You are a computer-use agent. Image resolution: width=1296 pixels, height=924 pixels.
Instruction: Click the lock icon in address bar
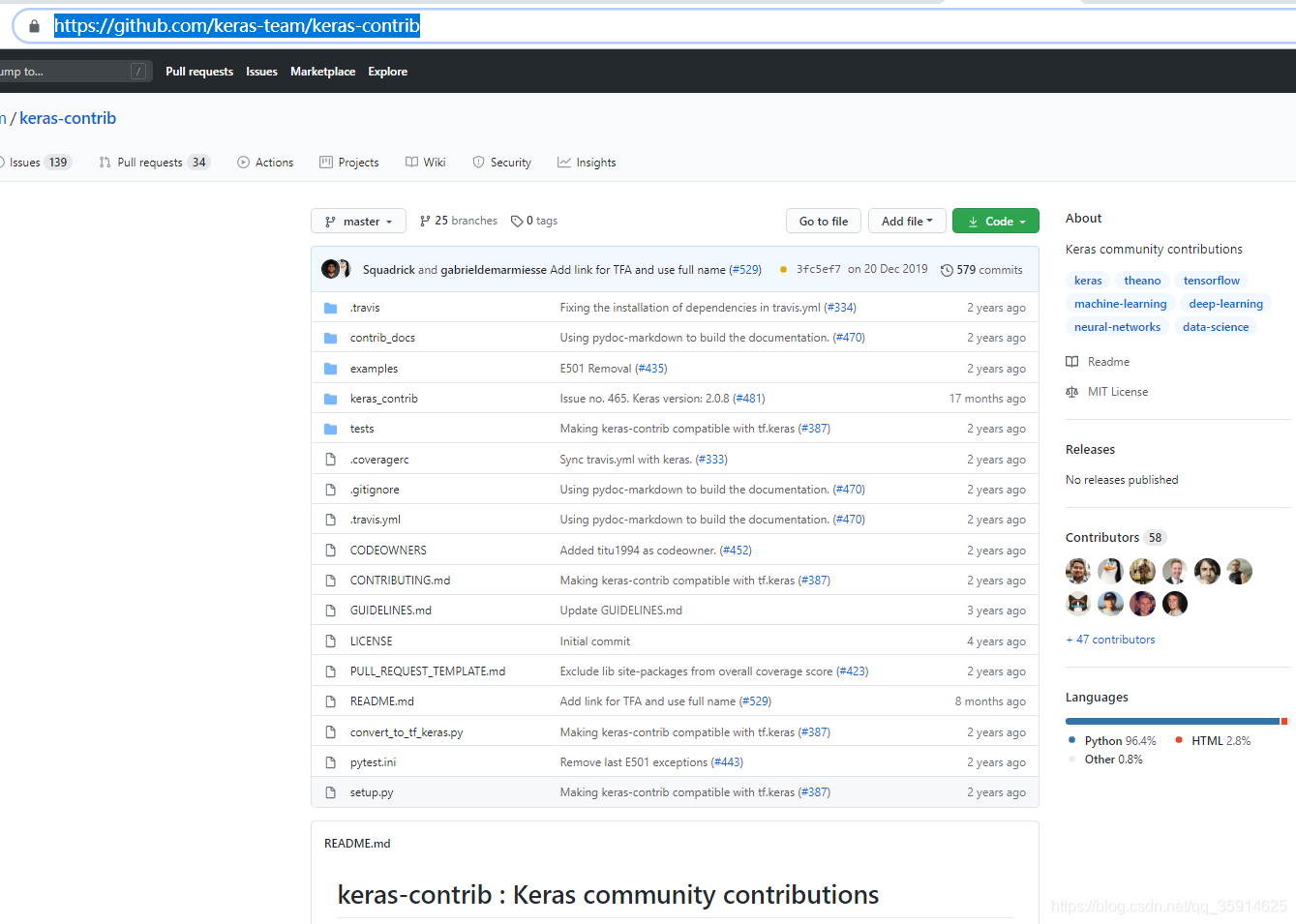(35, 26)
